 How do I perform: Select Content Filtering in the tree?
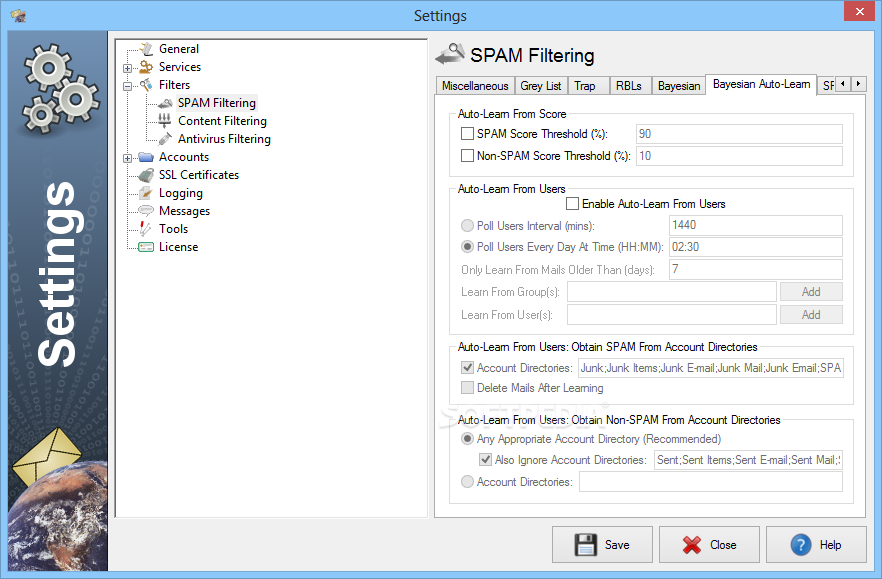click(222, 121)
